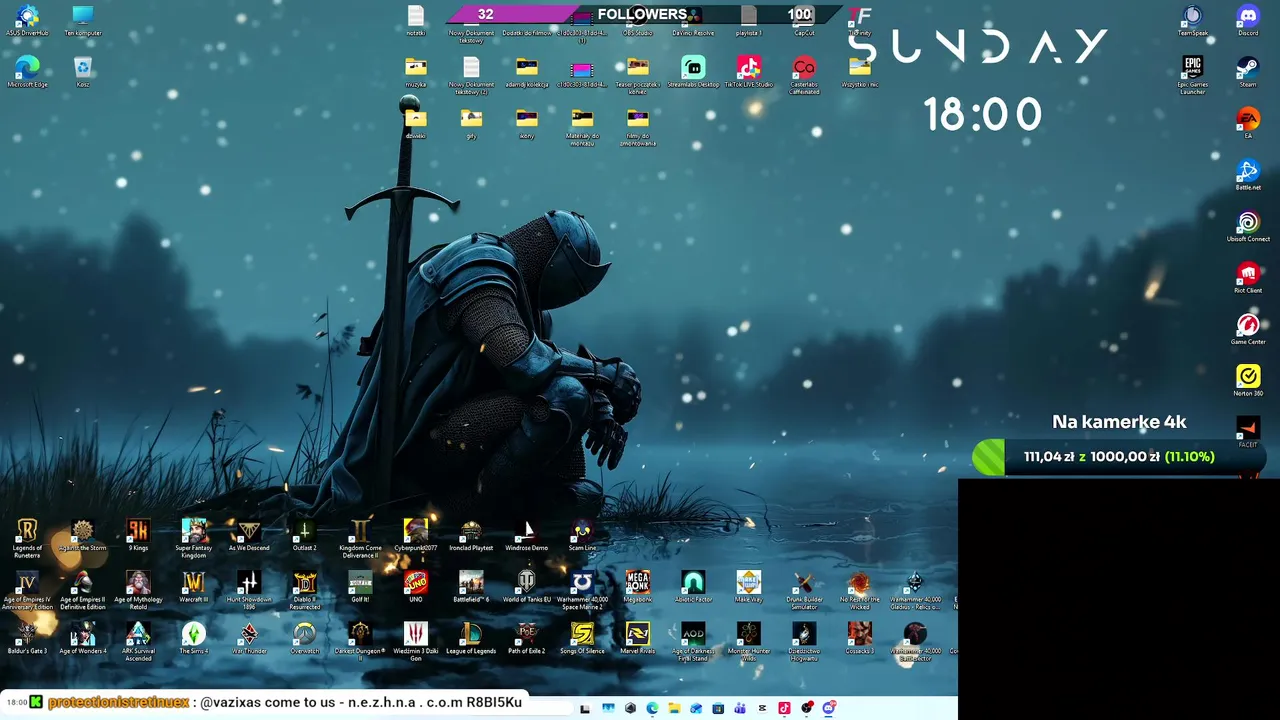The image size is (1280, 720).
Task: Open the Monster Hunter Wilds icon
Action: point(749,640)
